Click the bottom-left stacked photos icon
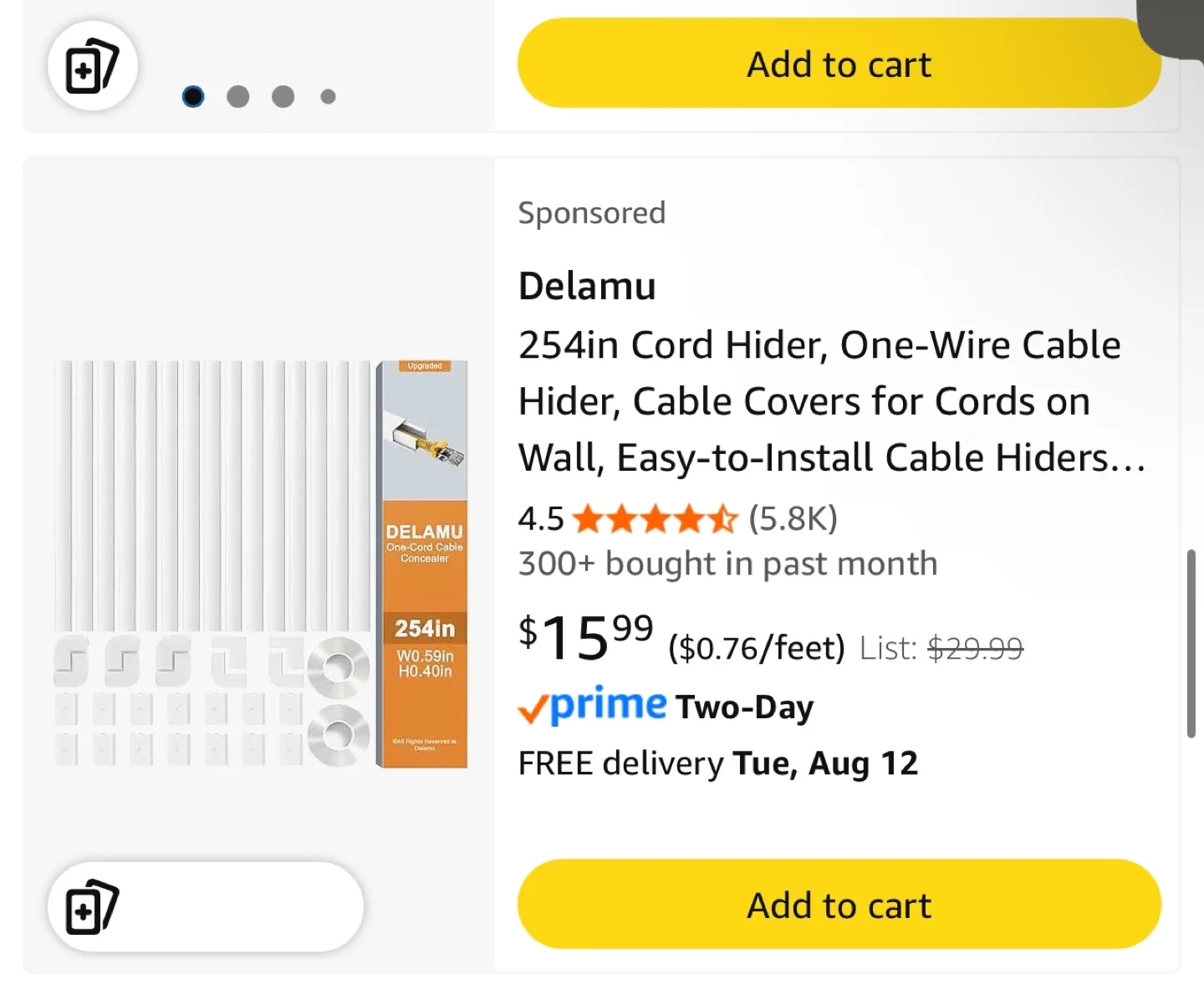 pos(94,906)
